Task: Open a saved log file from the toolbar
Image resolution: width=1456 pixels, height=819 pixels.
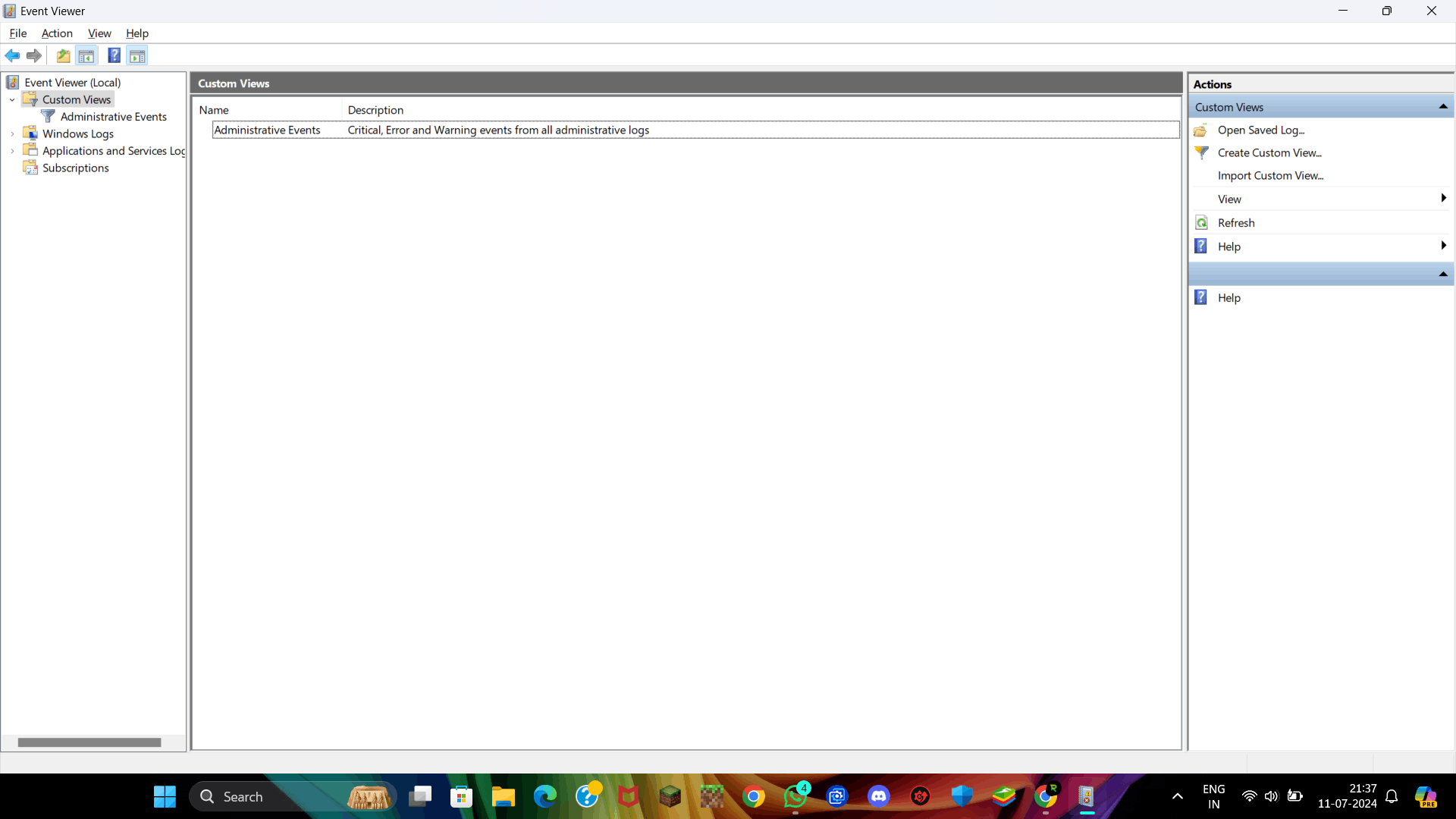Action: click(x=63, y=55)
